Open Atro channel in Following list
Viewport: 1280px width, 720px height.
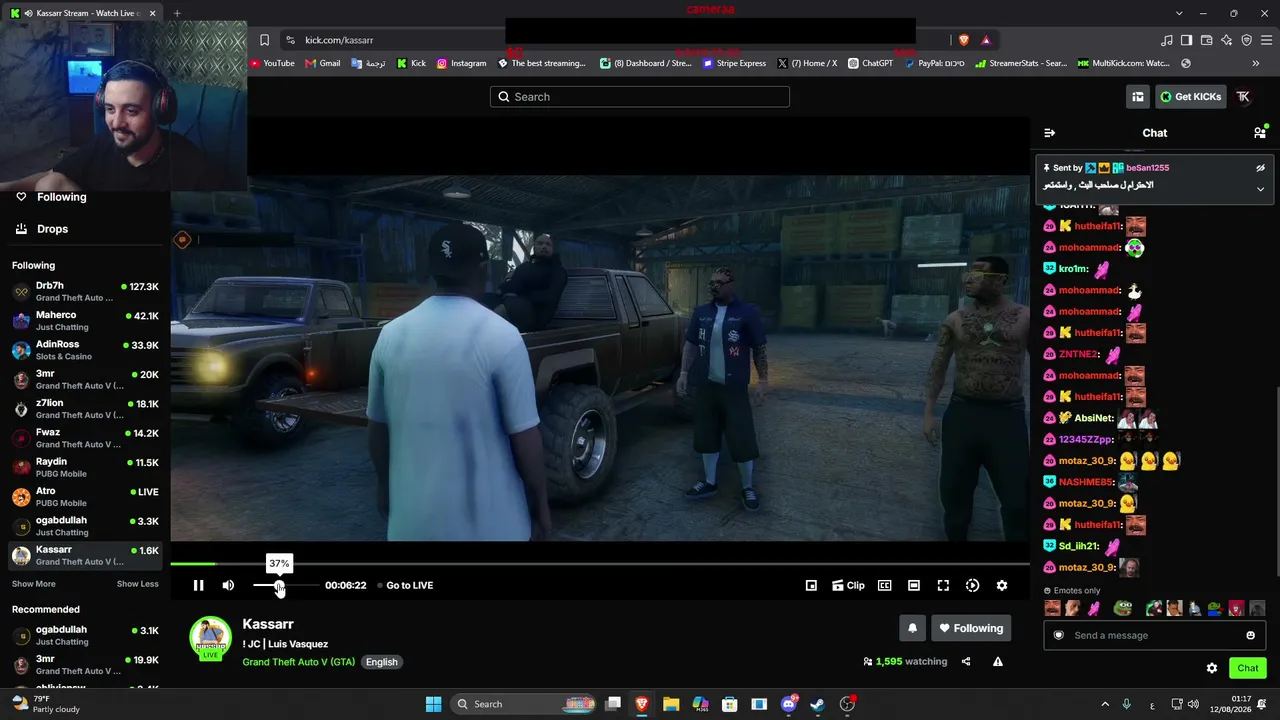(85, 497)
